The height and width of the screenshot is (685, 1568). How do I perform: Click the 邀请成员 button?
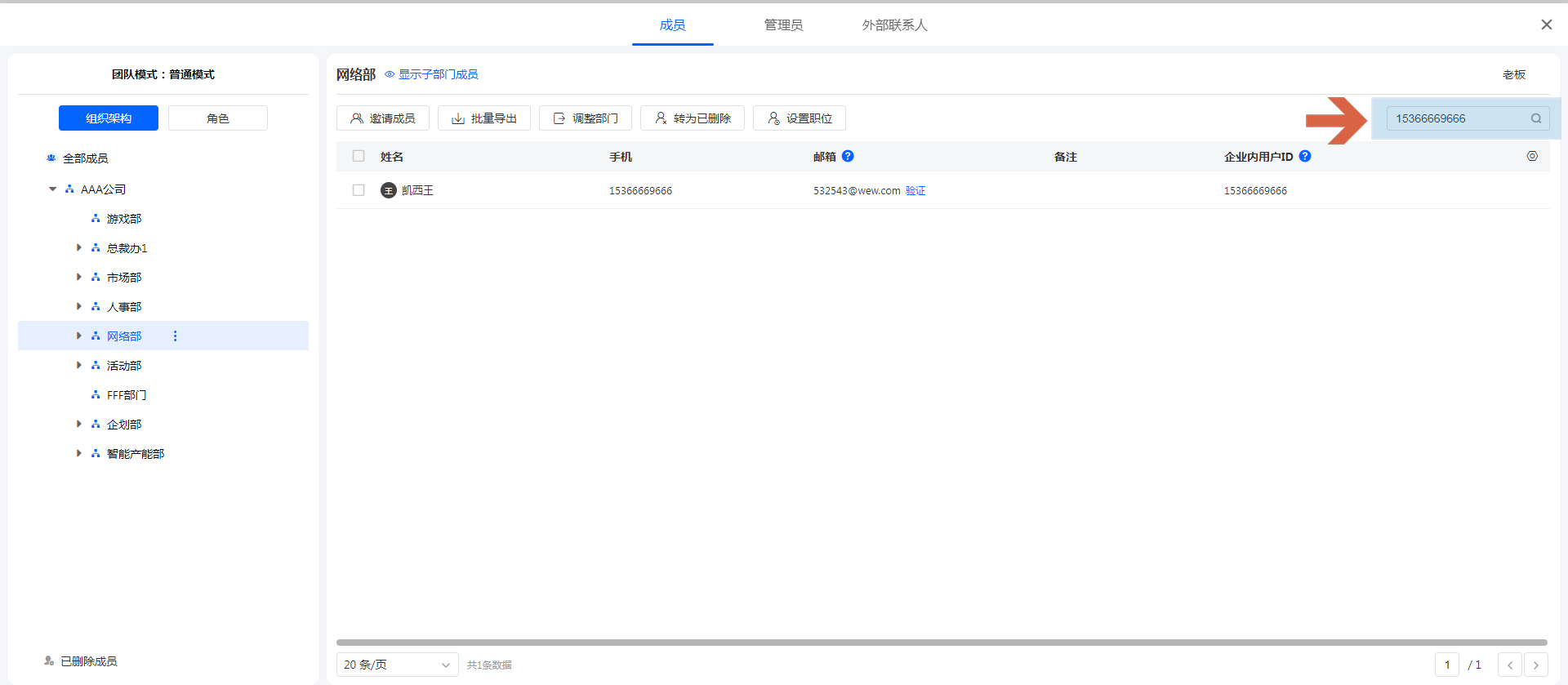382,118
